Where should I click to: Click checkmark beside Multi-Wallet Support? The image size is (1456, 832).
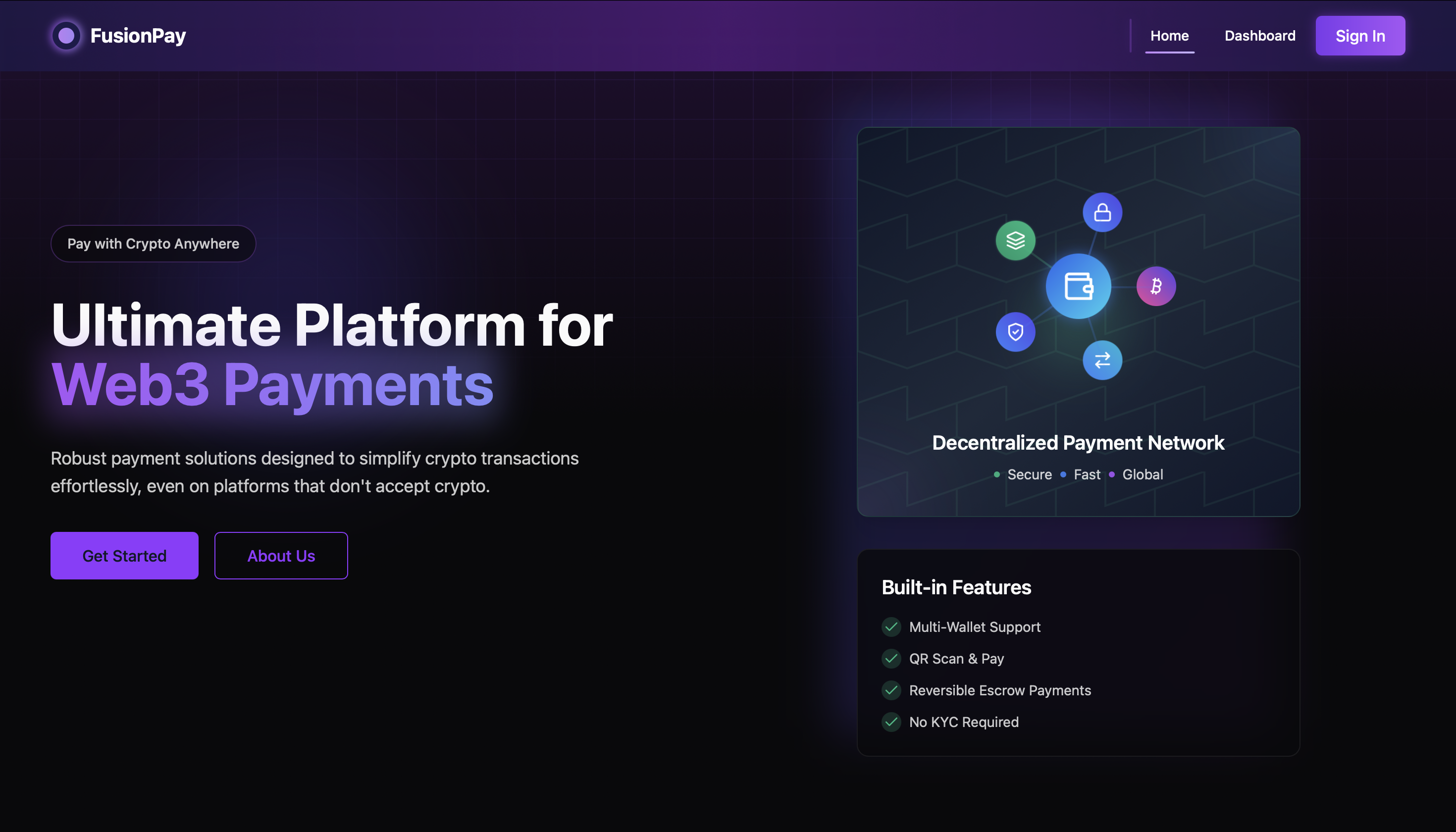pyautogui.click(x=891, y=627)
